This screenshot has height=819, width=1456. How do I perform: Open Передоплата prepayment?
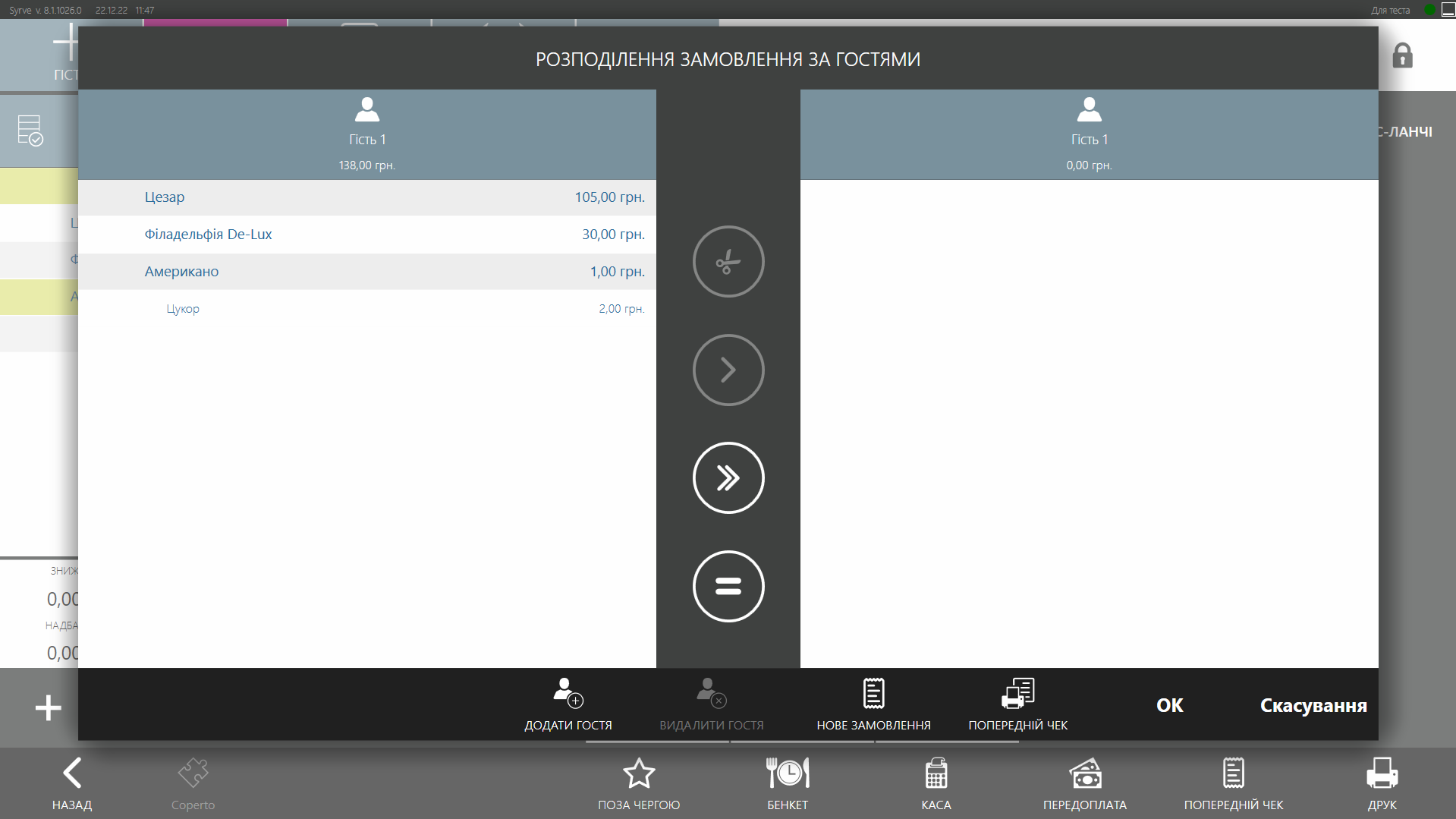1084,784
